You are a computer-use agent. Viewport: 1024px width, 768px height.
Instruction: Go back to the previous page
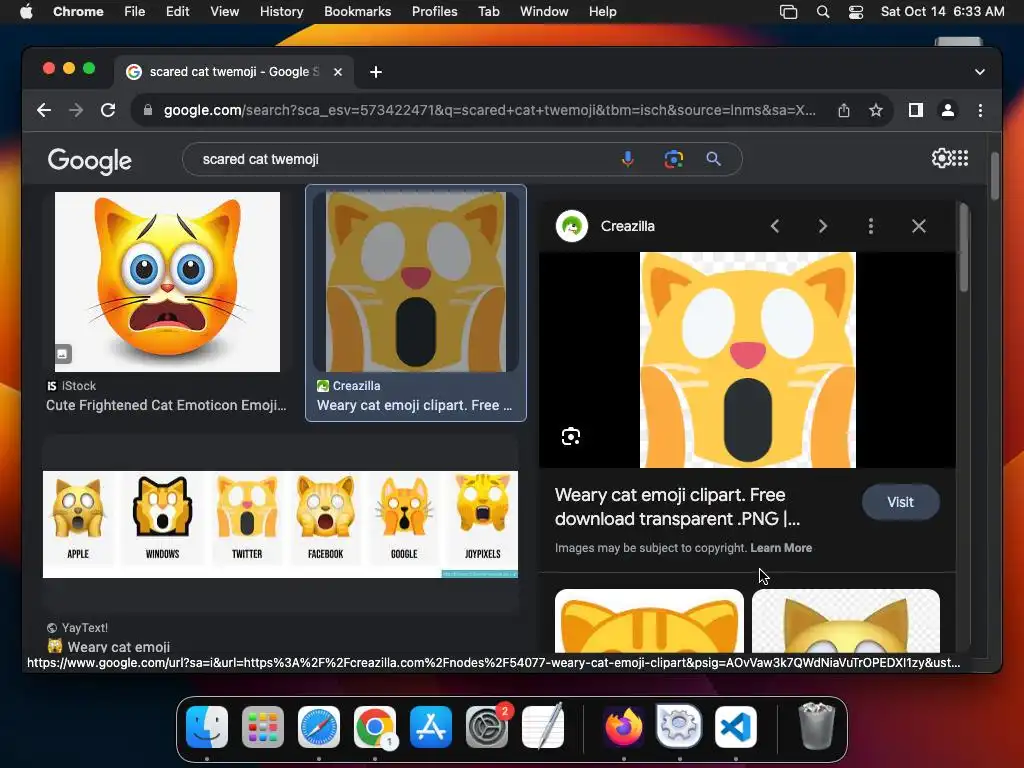pyautogui.click(x=44, y=110)
